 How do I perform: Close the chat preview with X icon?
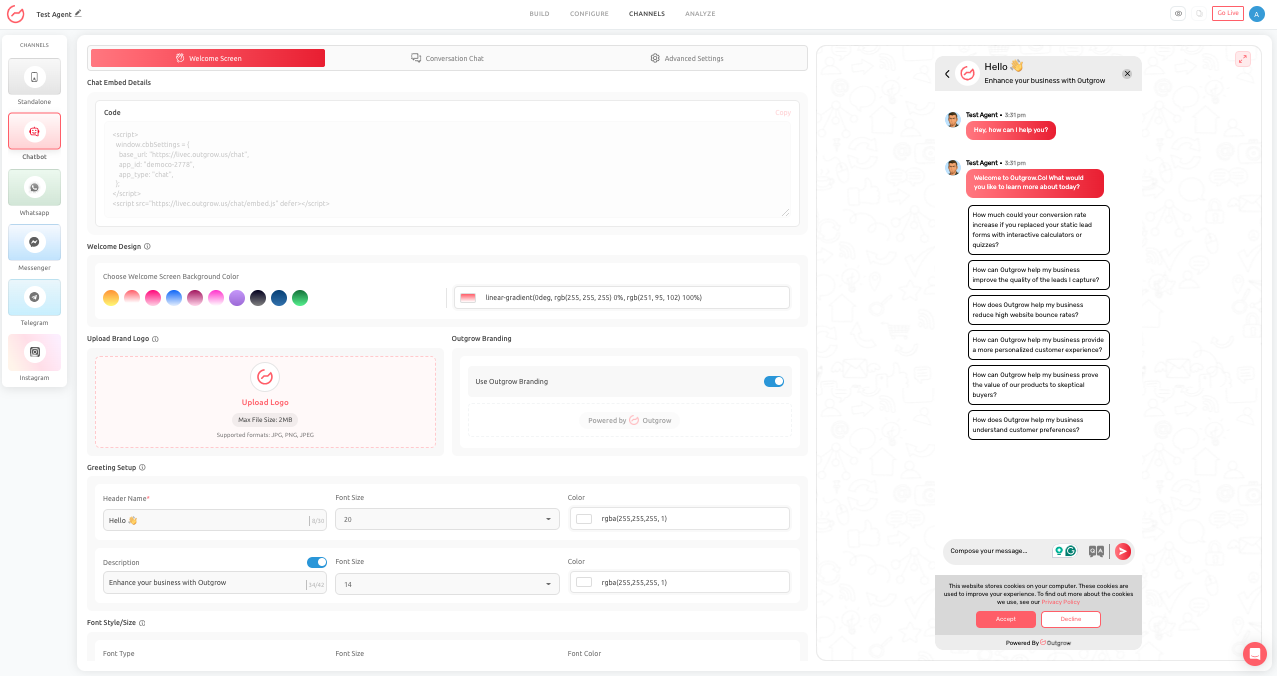tap(1127, 74)
